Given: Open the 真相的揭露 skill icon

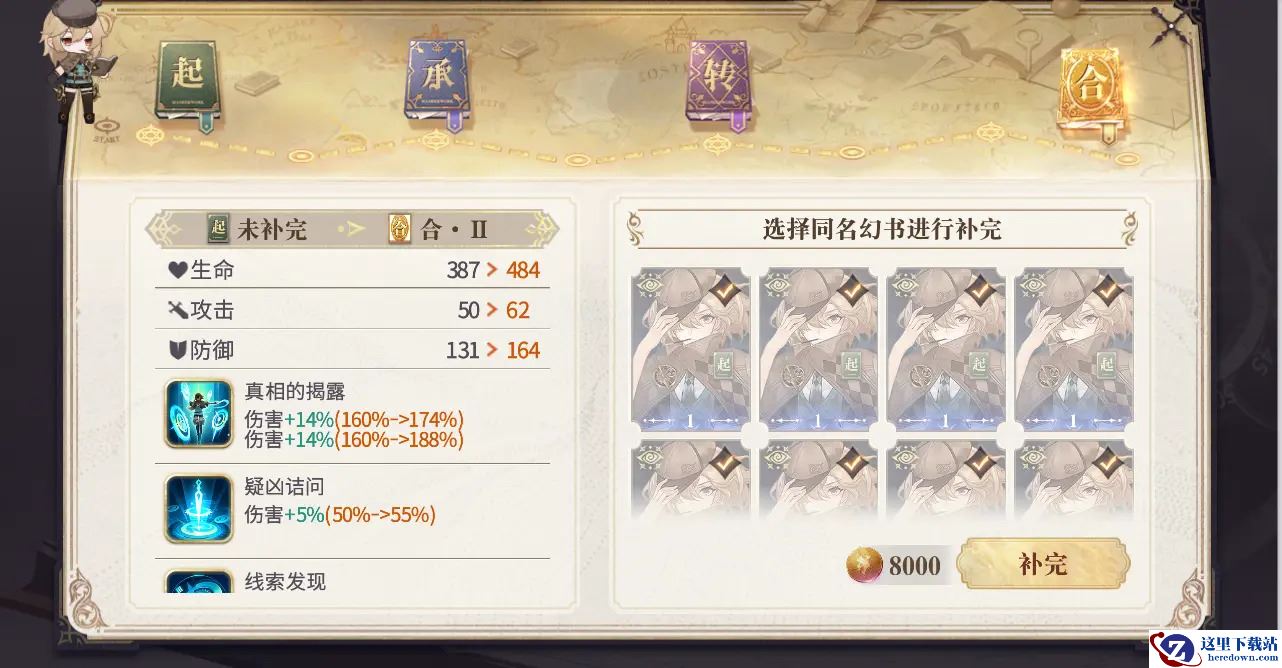Looking at the screenshot, I should tap(198, 412).
